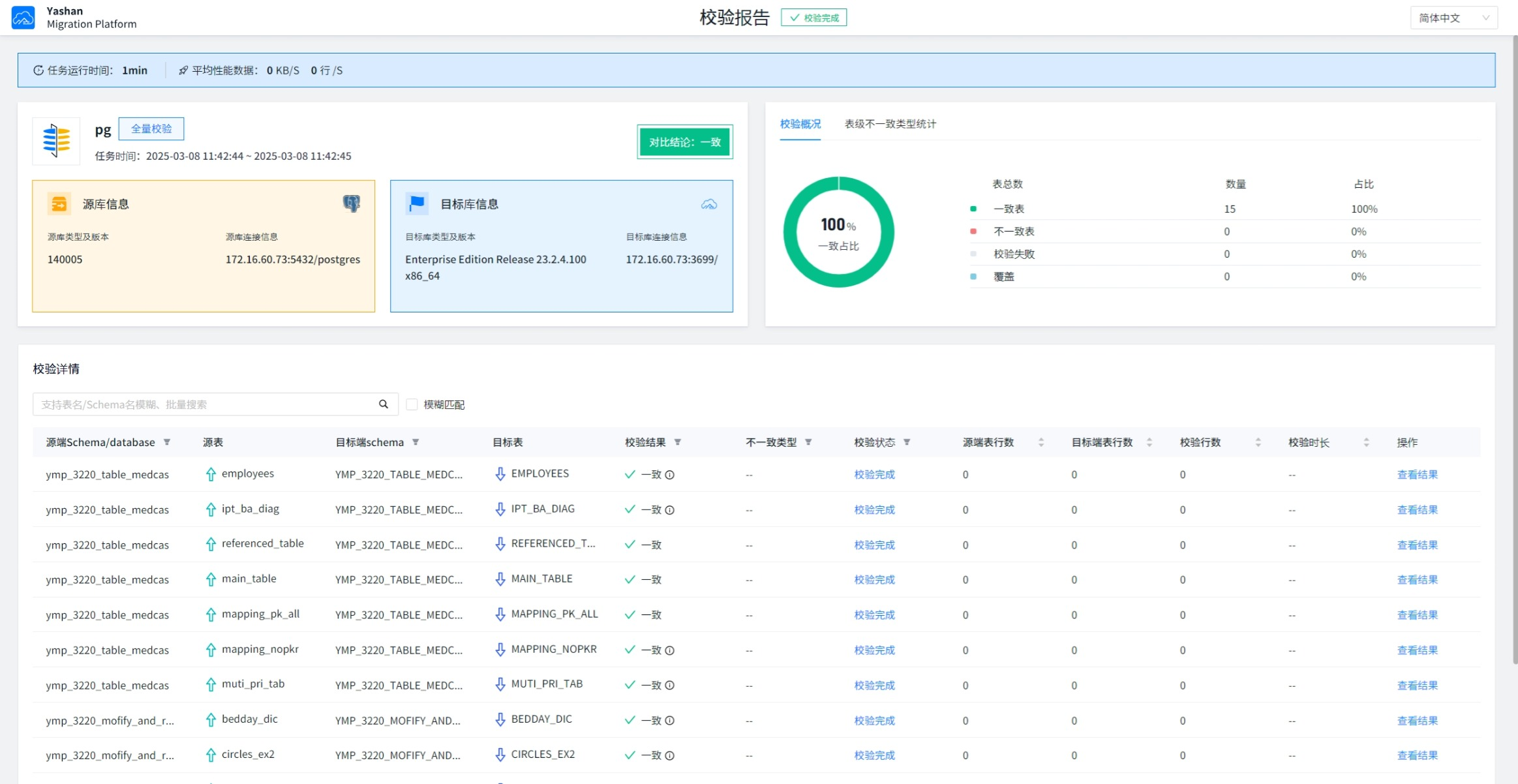Image resolution: width=1518 pixels, height=784 pixels.
Task: Open the 简体中文 language dropdown
Action: 1454,18
